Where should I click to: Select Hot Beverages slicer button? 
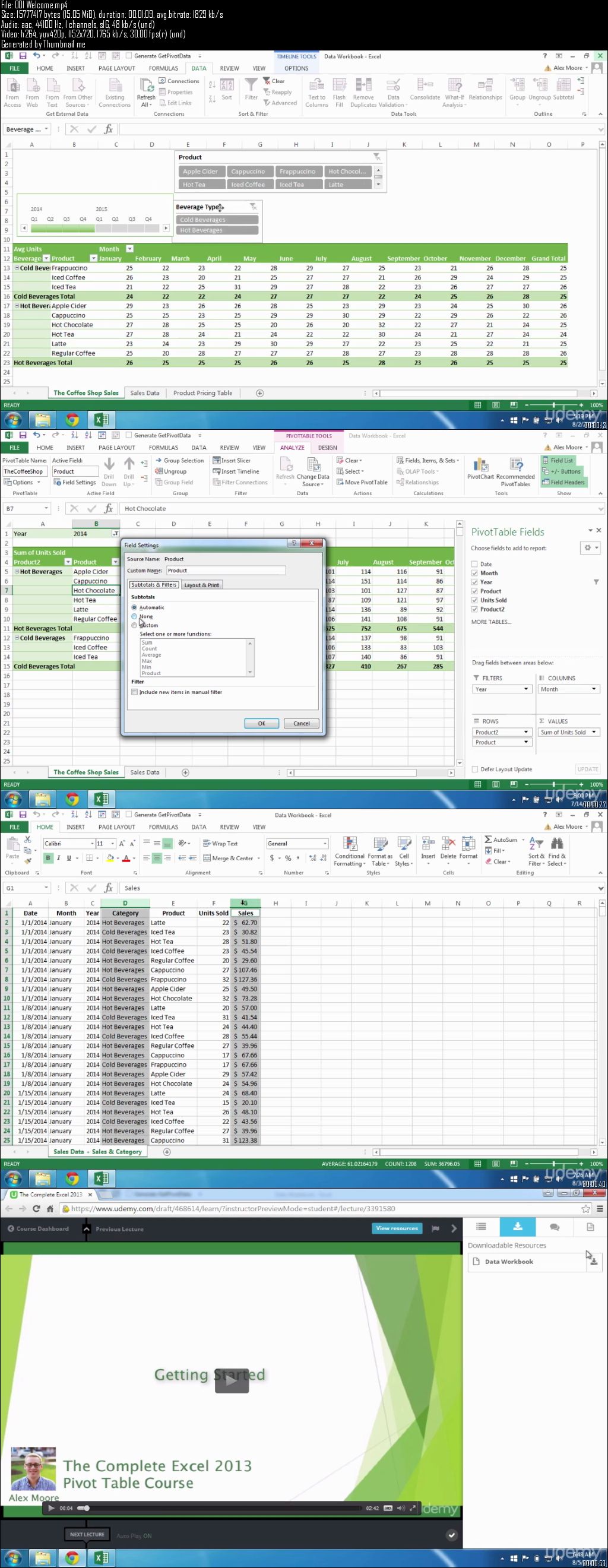tap(217, 230)
